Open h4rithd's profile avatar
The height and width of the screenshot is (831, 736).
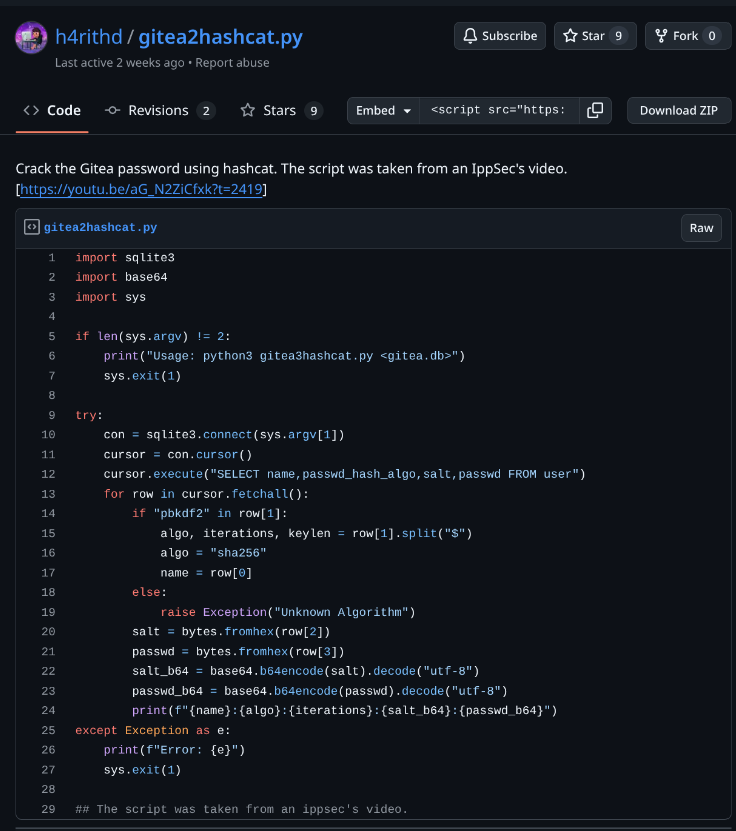tap(31, 38)
